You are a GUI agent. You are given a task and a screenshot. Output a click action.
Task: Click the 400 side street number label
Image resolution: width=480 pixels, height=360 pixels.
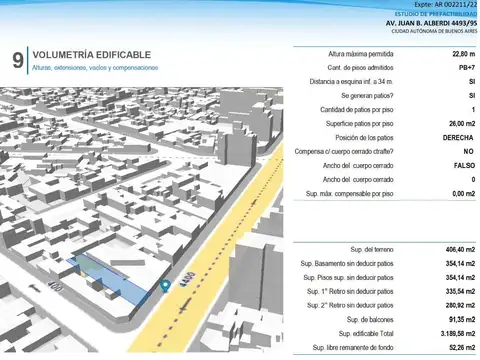pyautogui.click(x=55, y=286)
